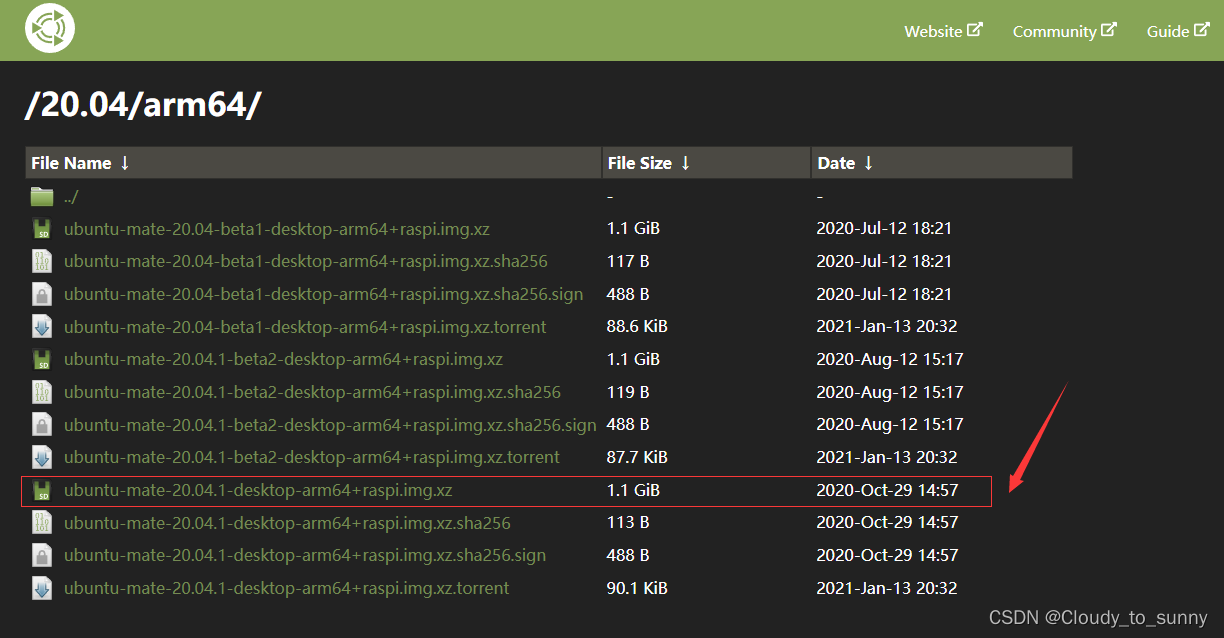Image resolution: width=1224 pixels, height=638 pixels.
Task: Open 20.04.1-beta2 img.xz.sha256.sign link
Action: point(330,425)
